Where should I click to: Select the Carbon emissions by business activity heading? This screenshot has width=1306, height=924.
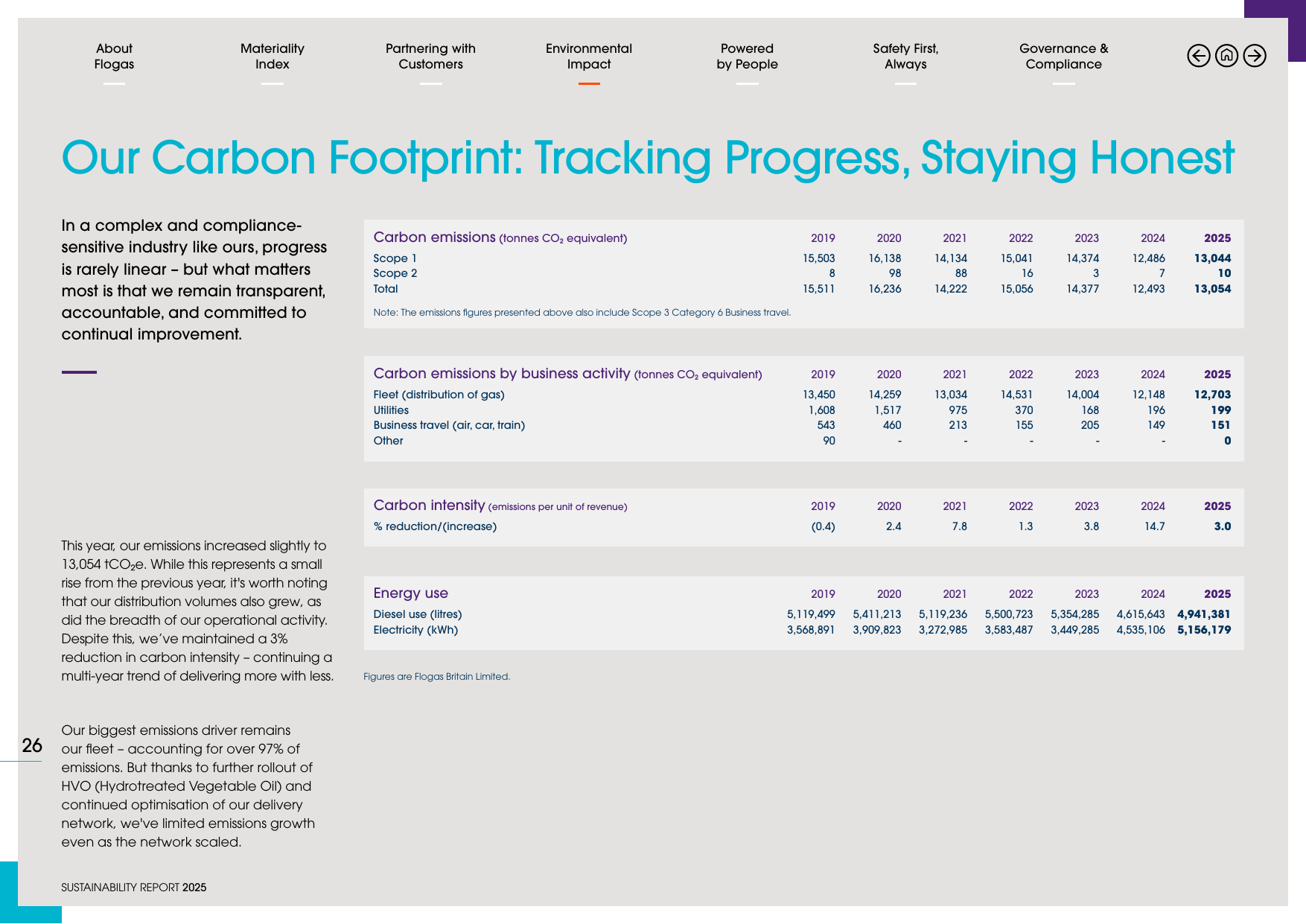[x=567, y=374]
